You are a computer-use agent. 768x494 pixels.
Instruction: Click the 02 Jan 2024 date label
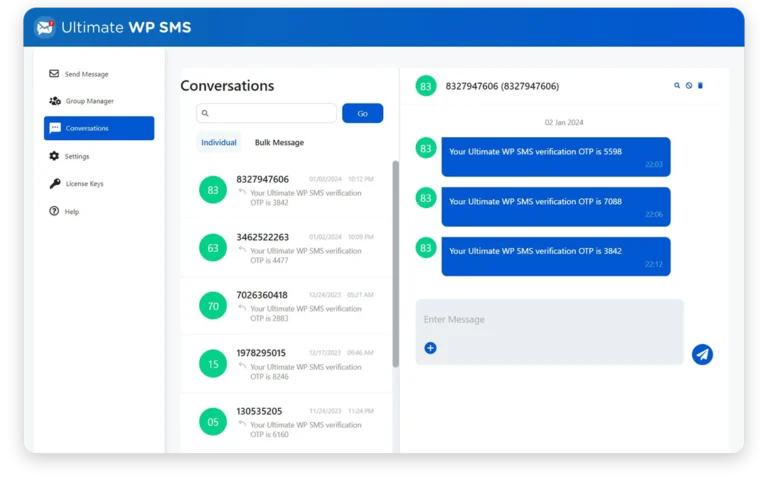point(564,122)
